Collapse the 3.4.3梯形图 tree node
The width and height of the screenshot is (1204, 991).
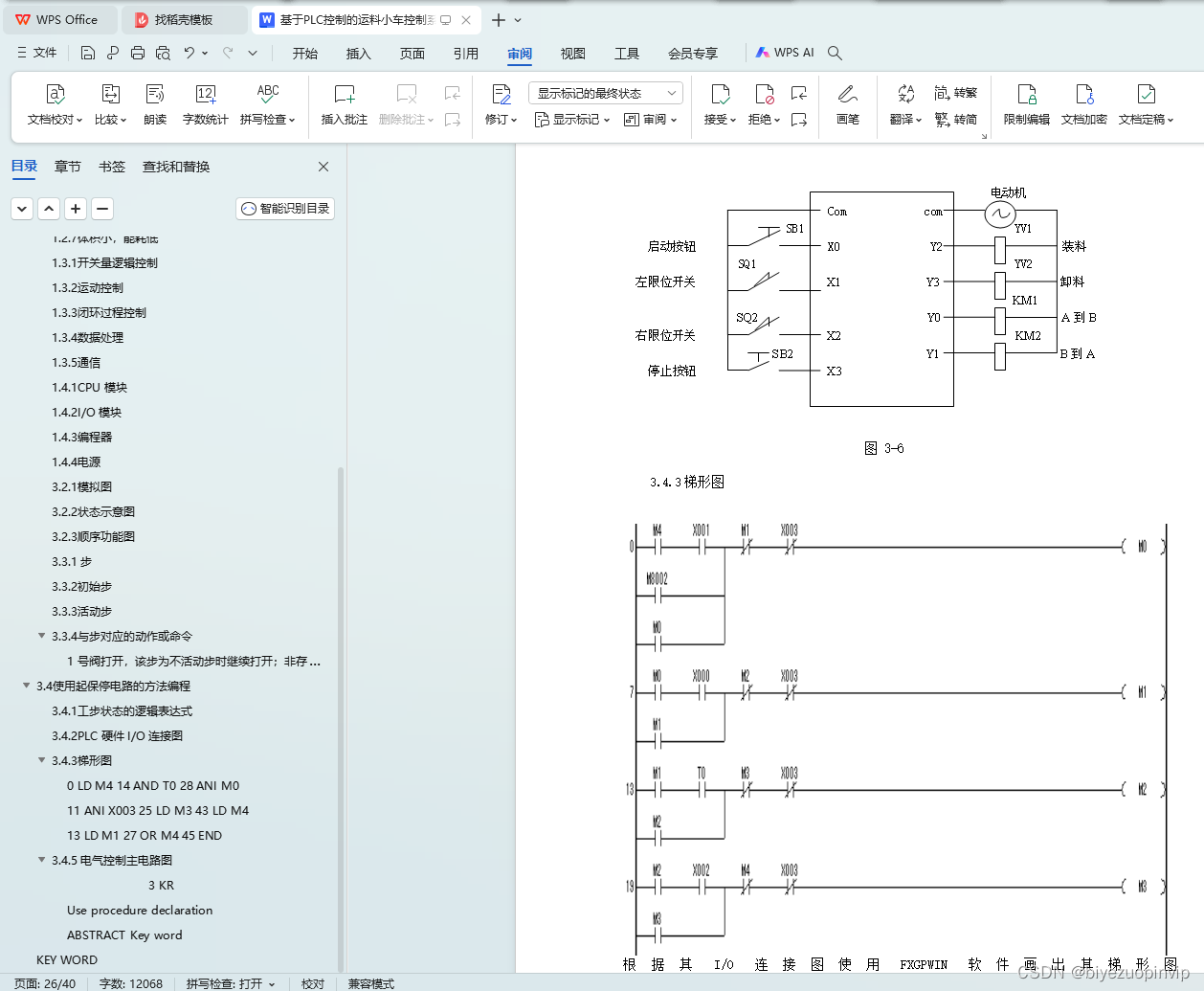tap(41, 760)
